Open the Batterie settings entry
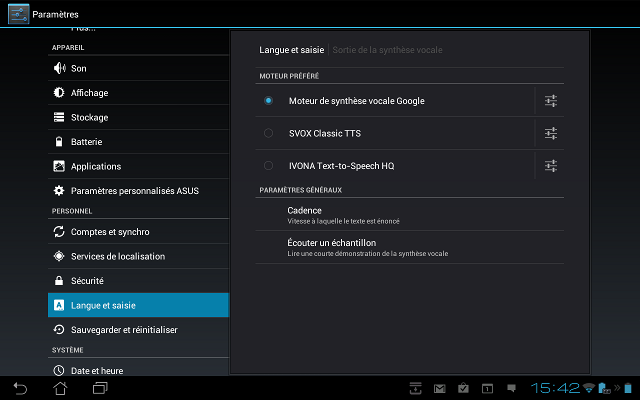The width and height of the screenshot is (640, 400). click(x=138, y=142)
